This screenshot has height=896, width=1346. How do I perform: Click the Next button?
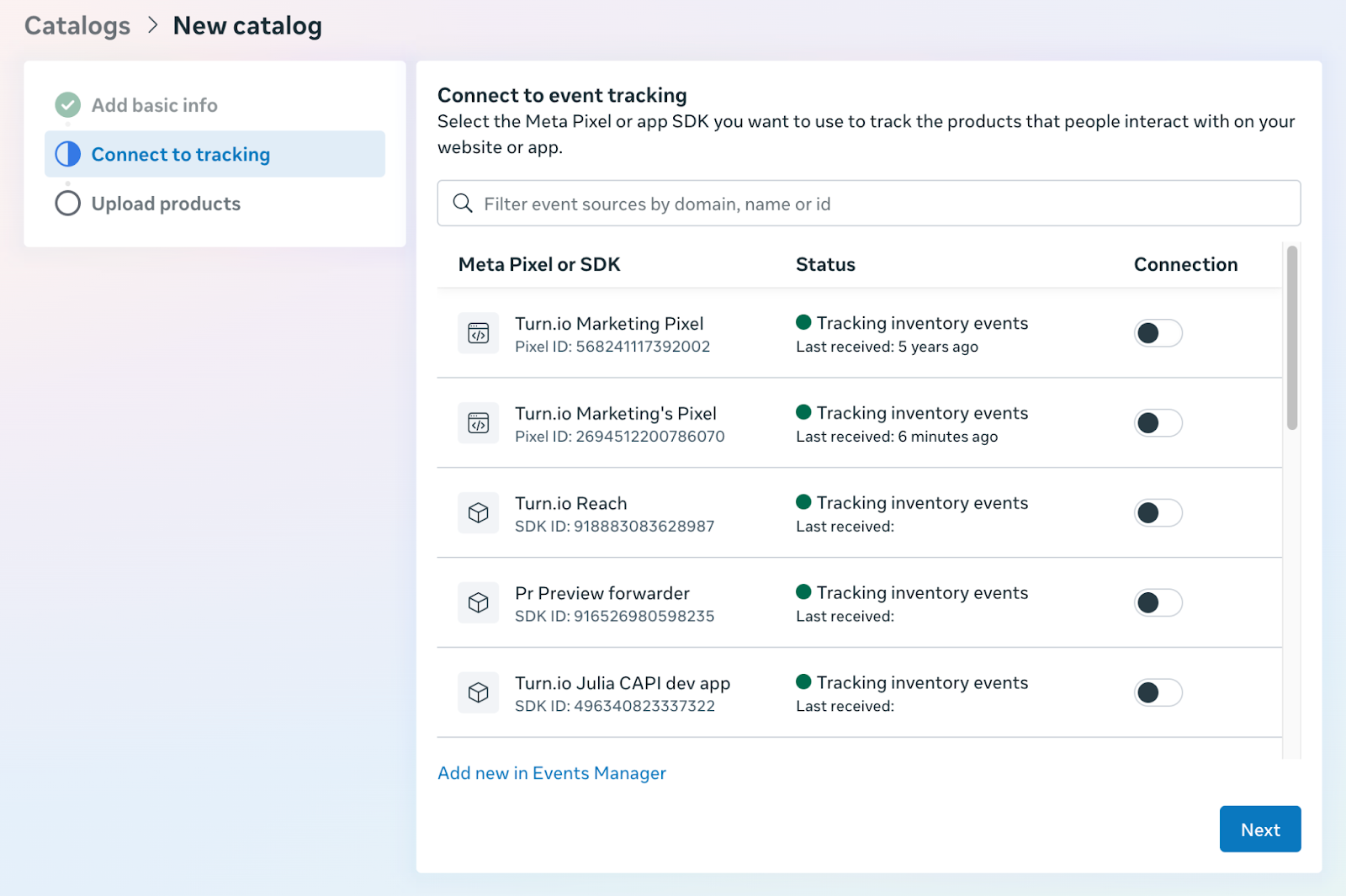[1259, 830]
